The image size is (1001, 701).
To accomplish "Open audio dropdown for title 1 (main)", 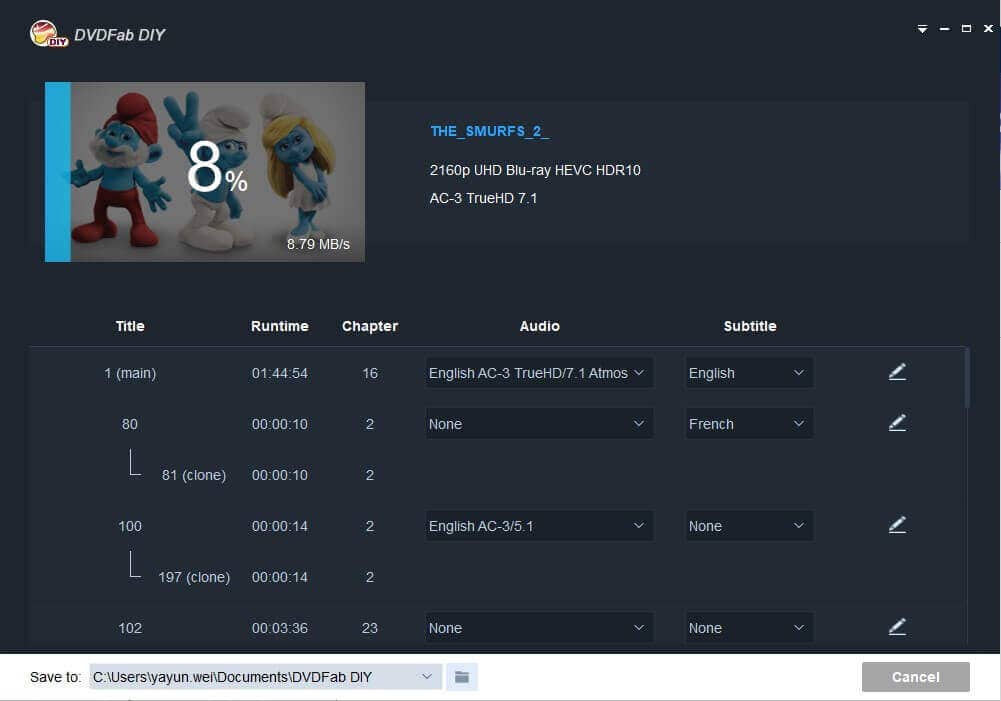I will (539, 373).
